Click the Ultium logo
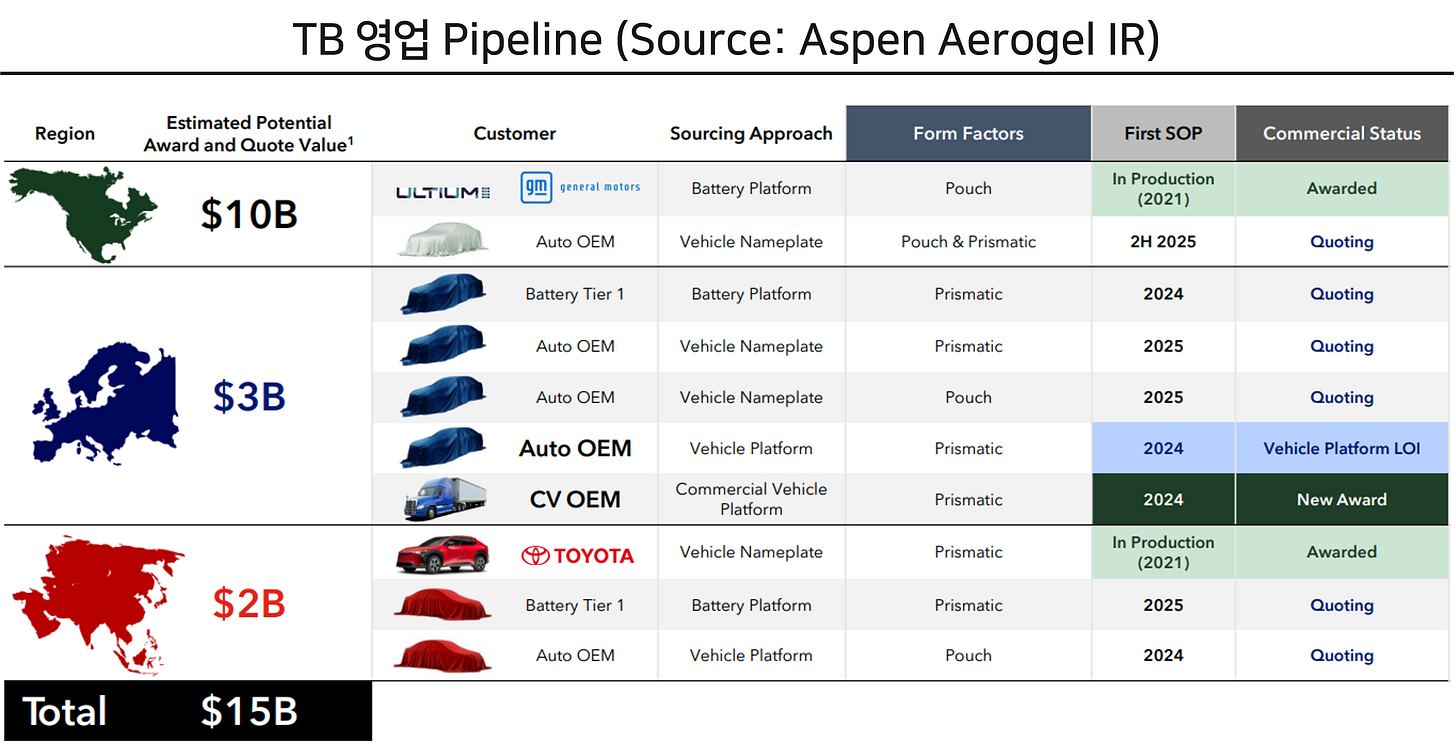Screen dimensions: 1456x745 pos(442,190)
